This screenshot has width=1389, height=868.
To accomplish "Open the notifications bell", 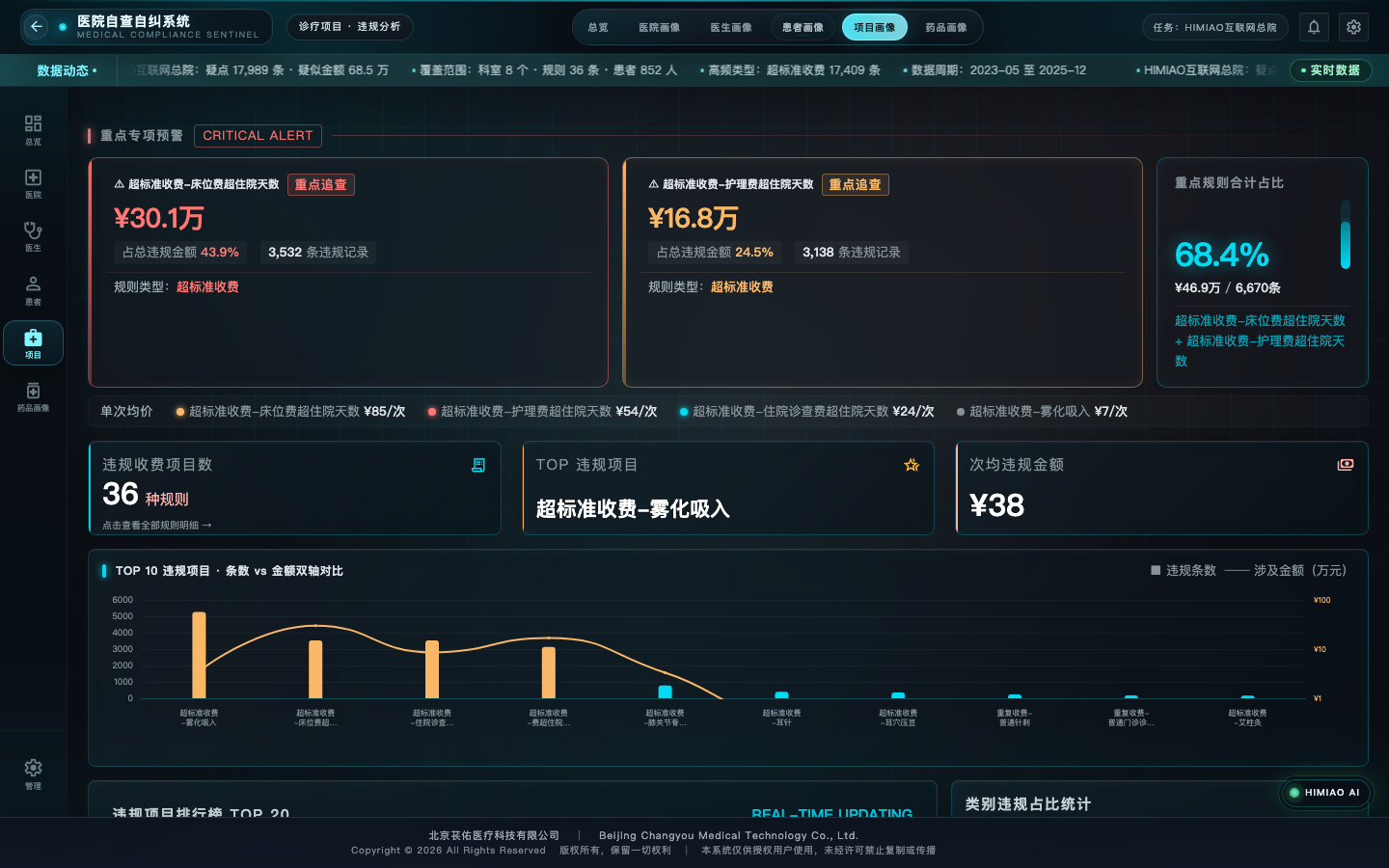I will pyautogui.click(x=1314, y=27).
